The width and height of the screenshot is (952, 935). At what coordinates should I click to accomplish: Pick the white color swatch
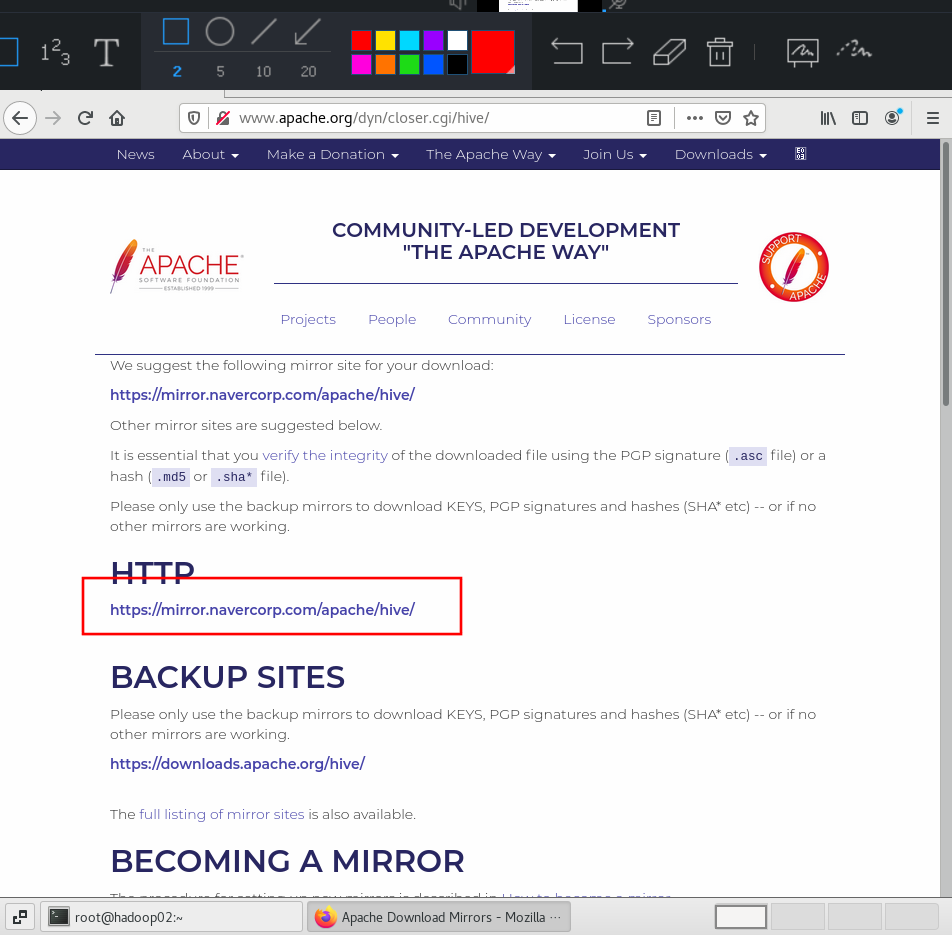click(x=457, y=40)
